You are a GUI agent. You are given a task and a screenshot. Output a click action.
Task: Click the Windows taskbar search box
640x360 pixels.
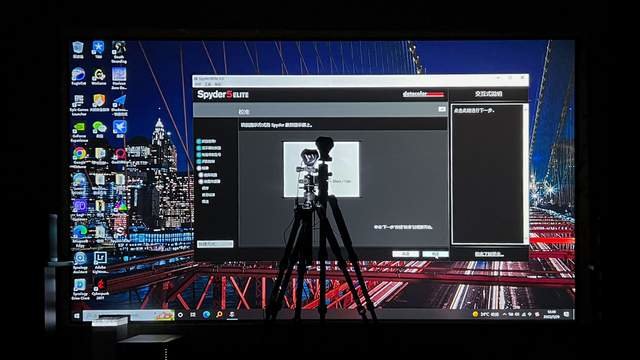point(129,315)
